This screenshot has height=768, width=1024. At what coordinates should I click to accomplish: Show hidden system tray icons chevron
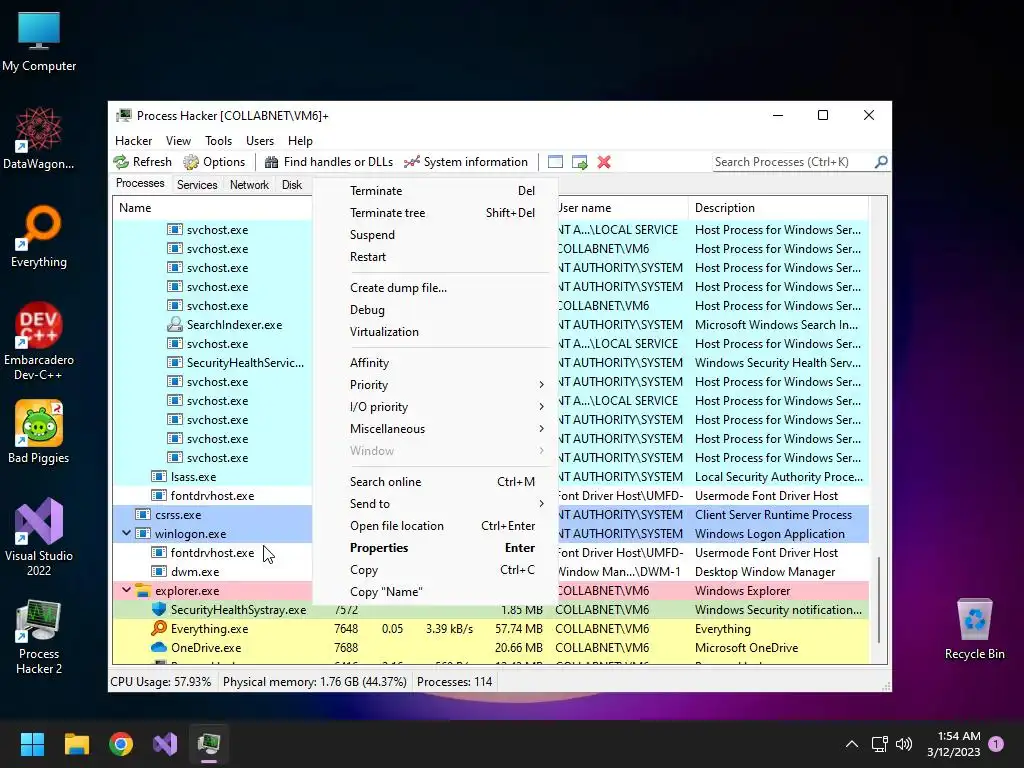point(852,744)
